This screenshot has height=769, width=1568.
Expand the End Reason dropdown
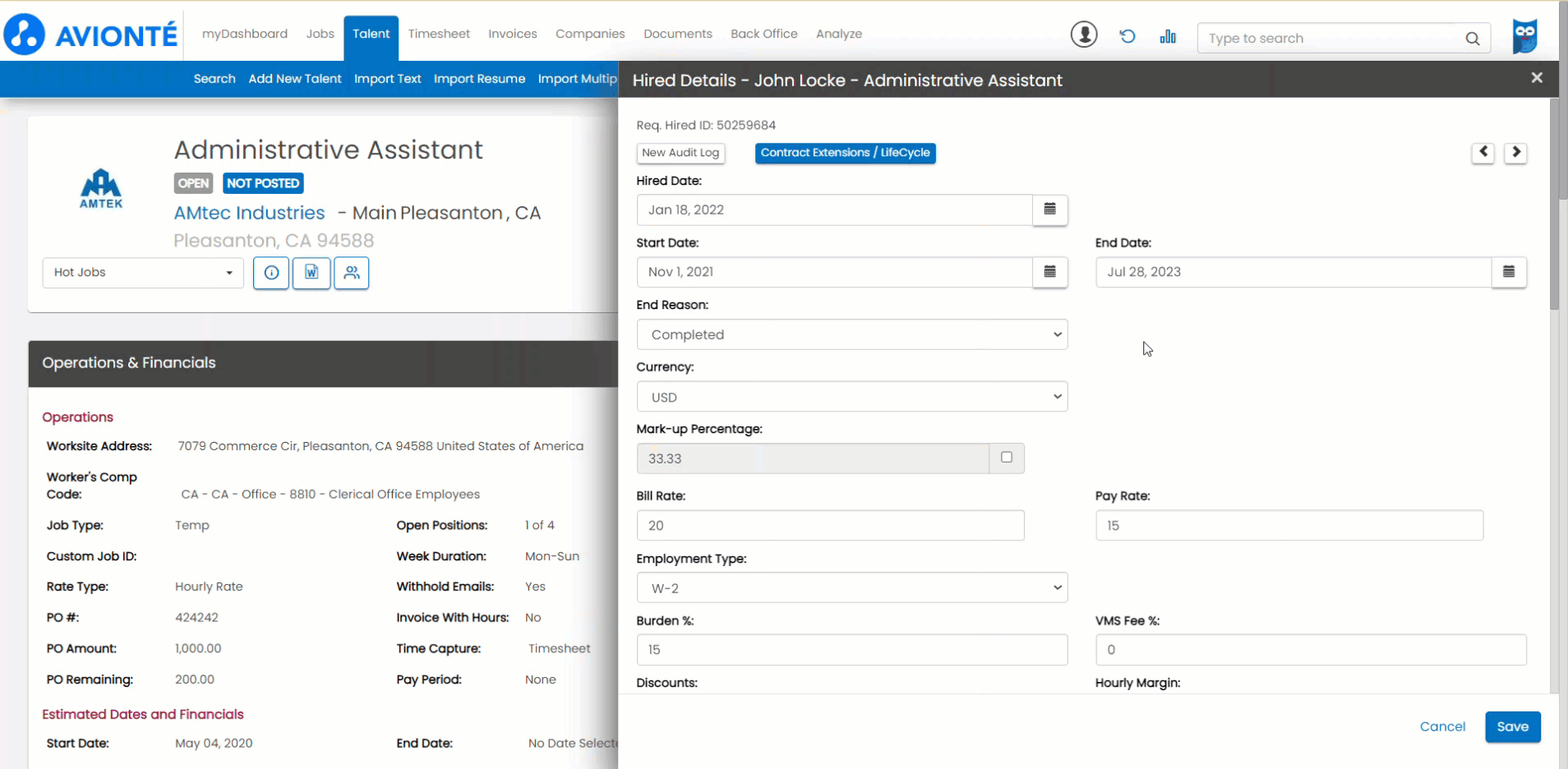click(852, 334)
